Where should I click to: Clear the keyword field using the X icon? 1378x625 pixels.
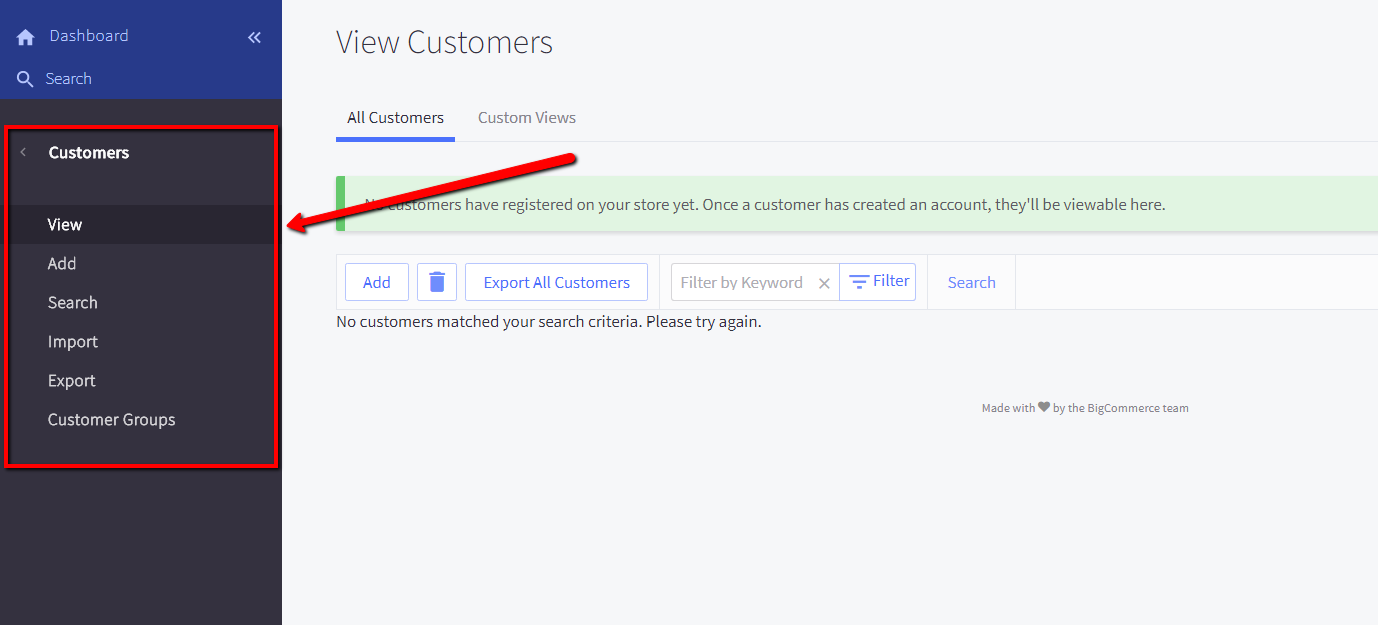click(x=823, y=282)
